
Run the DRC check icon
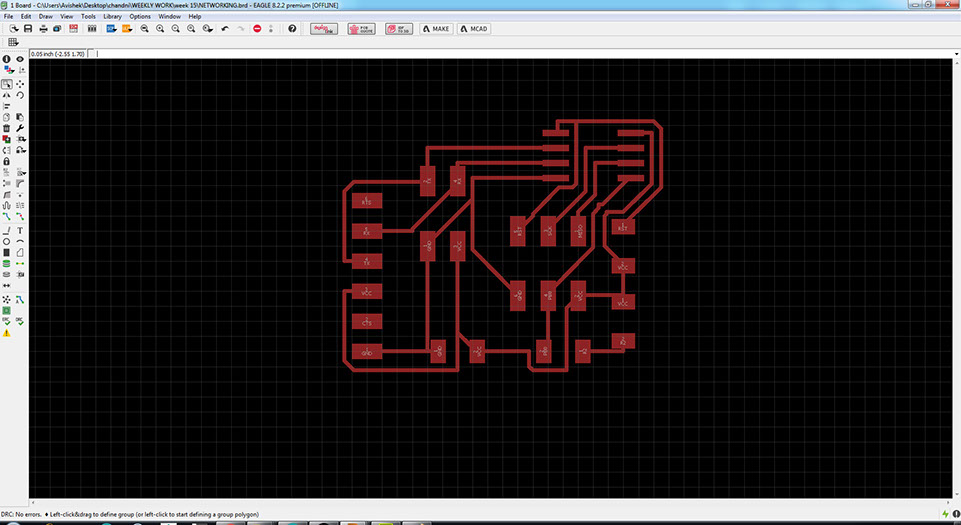click(x=20, y=321)
